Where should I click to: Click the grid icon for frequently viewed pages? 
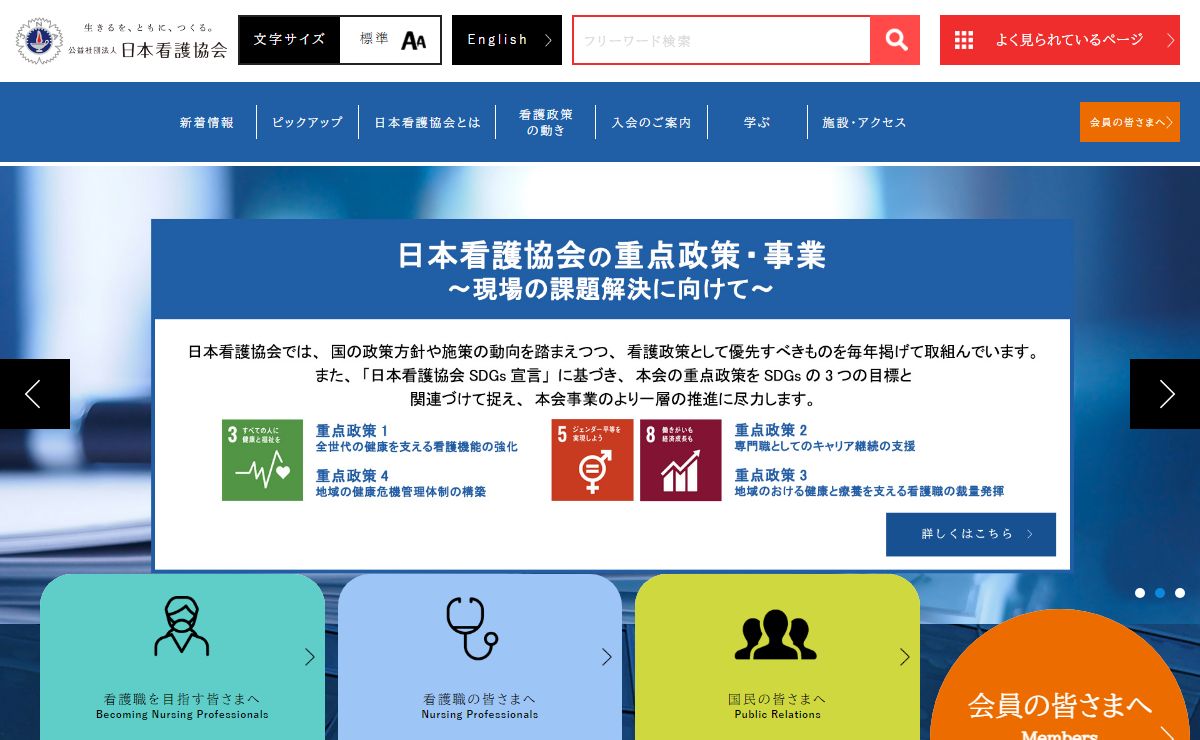point(964,40)
